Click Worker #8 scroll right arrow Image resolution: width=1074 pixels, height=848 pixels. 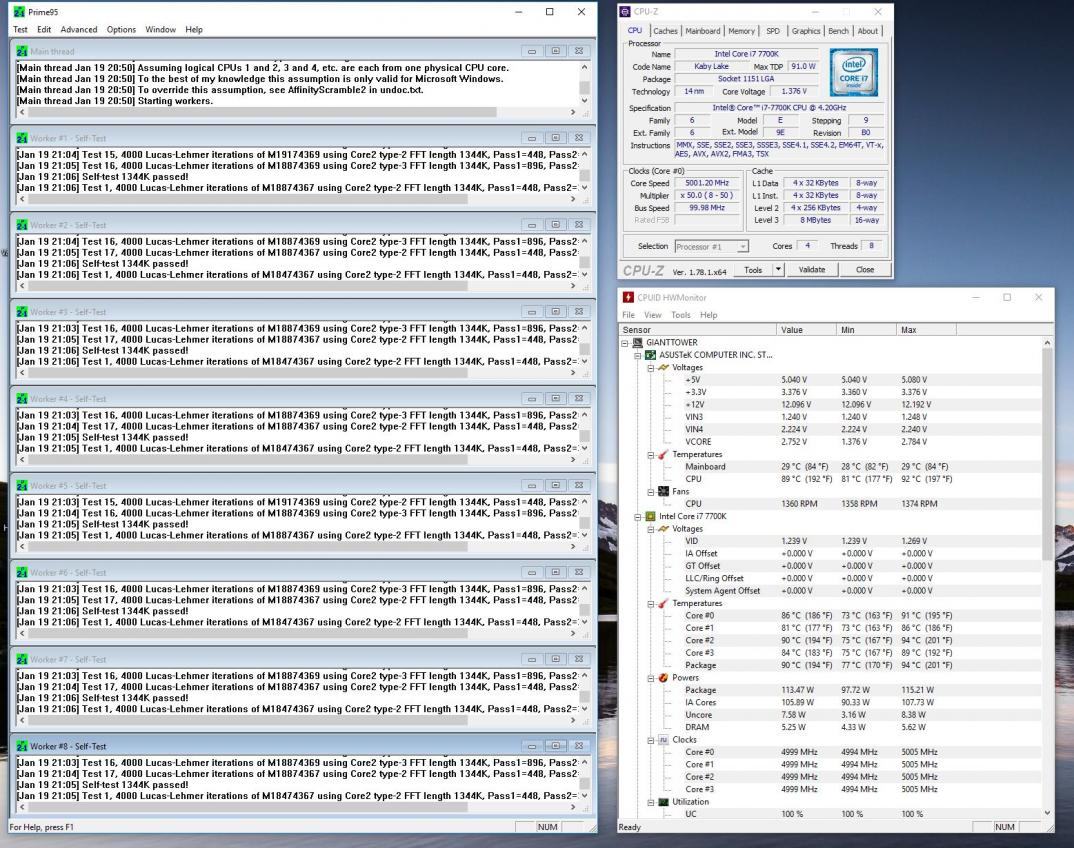573,807
